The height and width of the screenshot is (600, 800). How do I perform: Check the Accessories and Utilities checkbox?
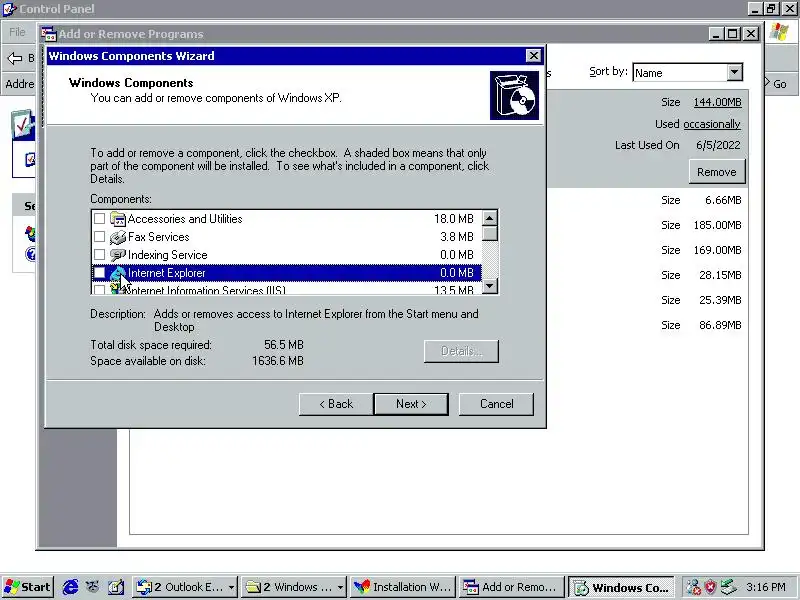[x=99, y=219]
